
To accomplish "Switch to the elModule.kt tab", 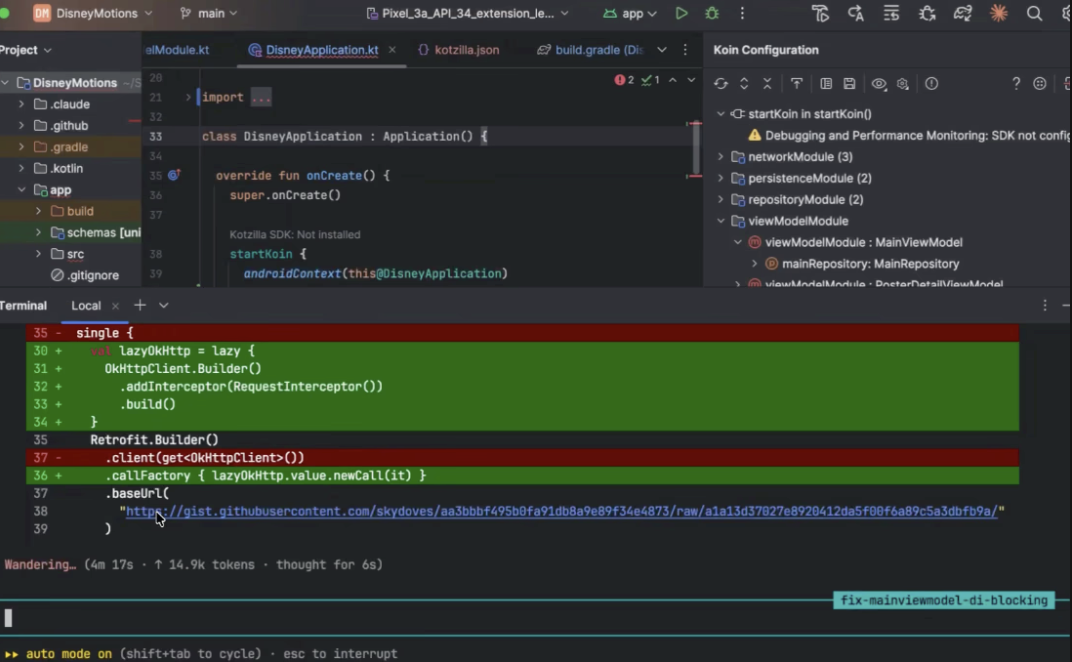I will coord(177,50).
